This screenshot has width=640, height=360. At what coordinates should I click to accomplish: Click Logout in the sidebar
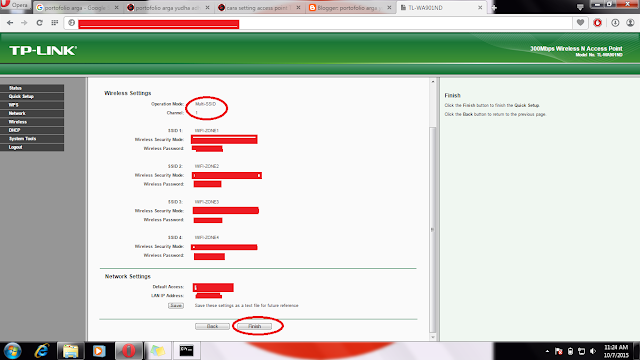point(32,147)
